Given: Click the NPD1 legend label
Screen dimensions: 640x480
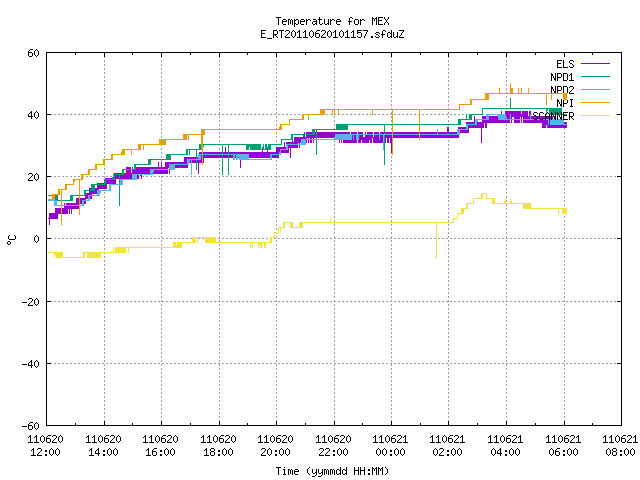Looking at the screenshot, I should click(x=562, y=77).
